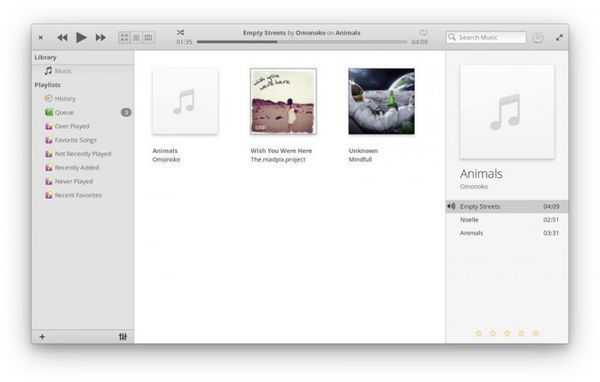Open the application menu gear icon
Screen dimensions: 600x382
tap(538, 38)
